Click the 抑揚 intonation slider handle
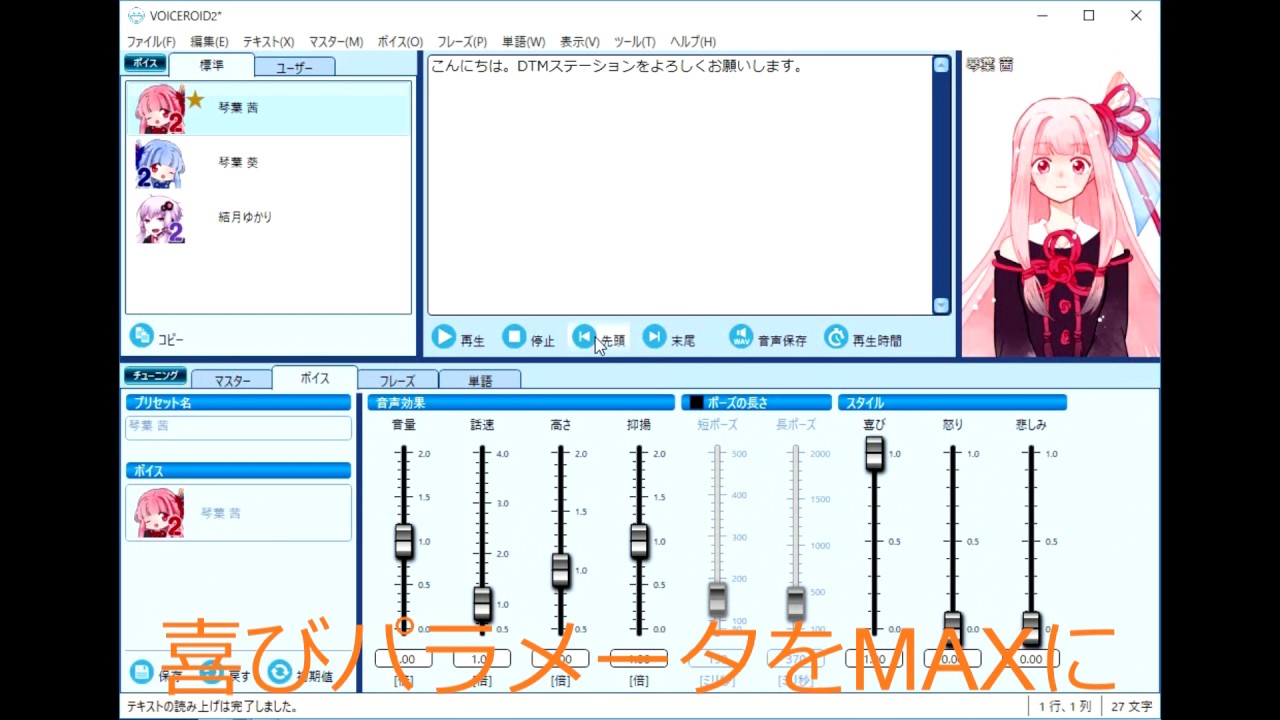 (x=638, y=540)
